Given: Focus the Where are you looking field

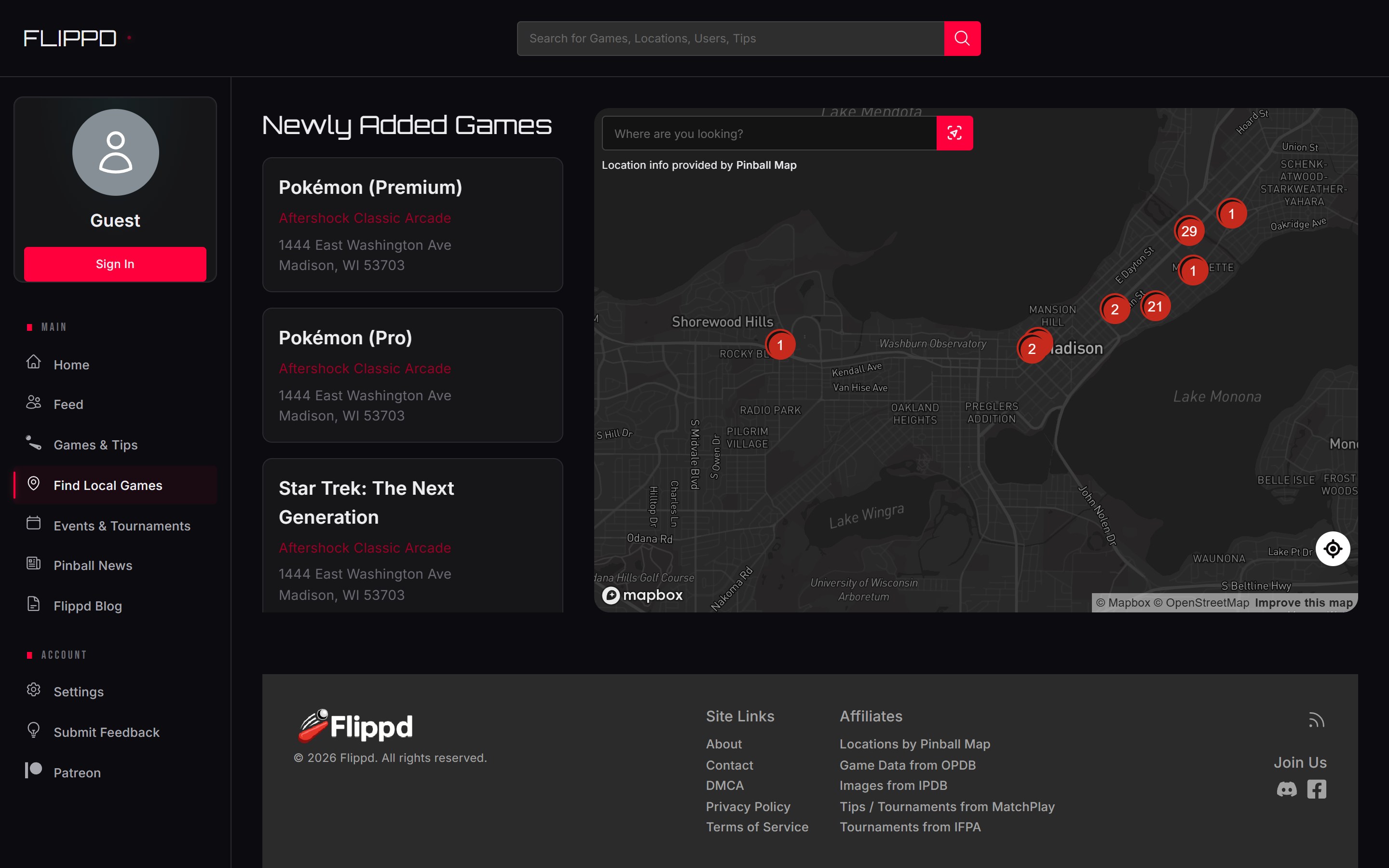Looking at the screenshot, I should (769, 133).
